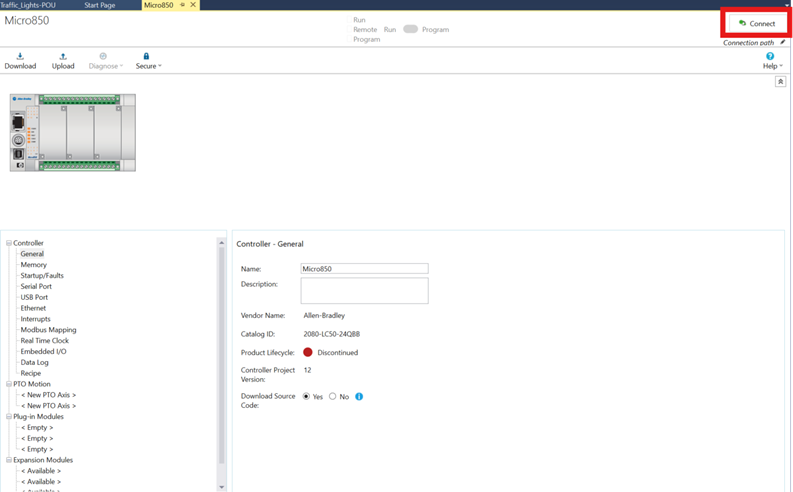Collapse the controller image with double-chevron icon

[x=780, y=82]
